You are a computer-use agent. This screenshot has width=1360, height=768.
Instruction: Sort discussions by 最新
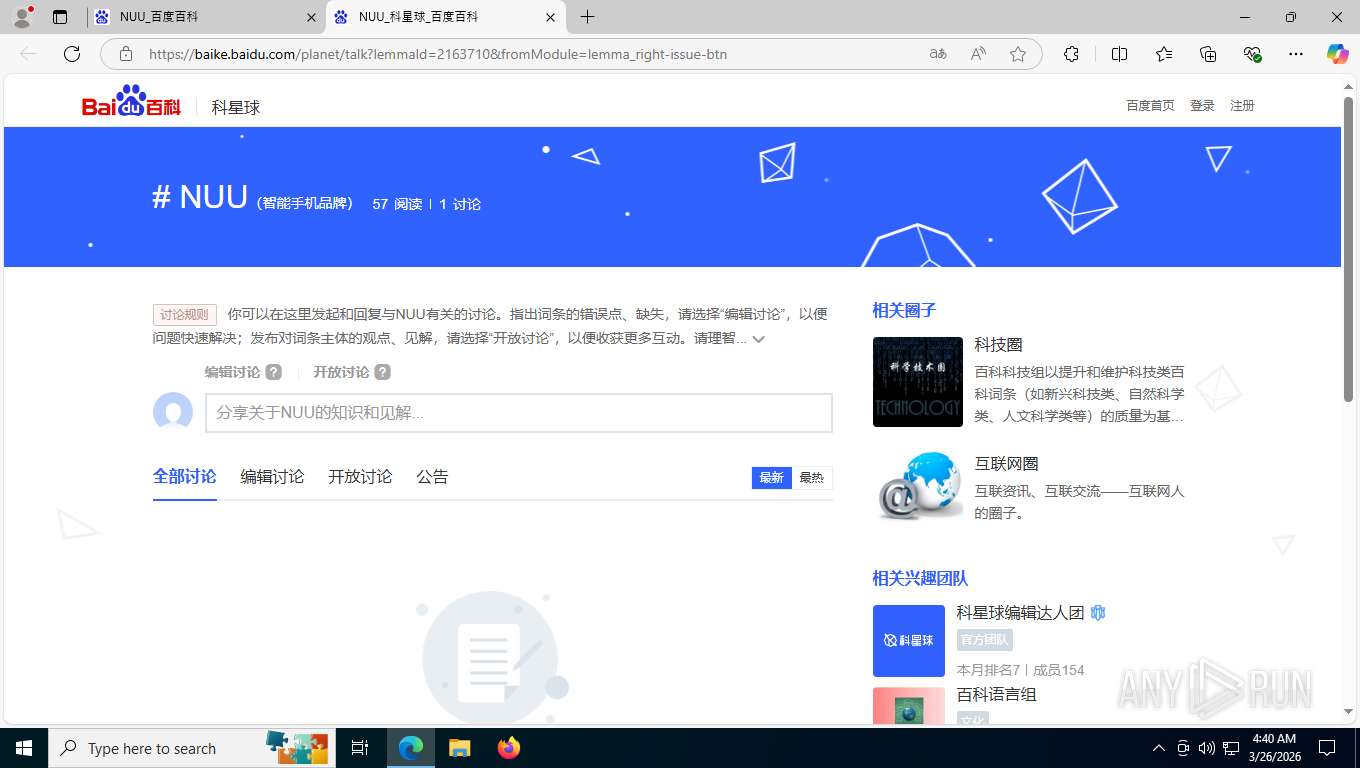pyautogui.click(x=771, y=478)
